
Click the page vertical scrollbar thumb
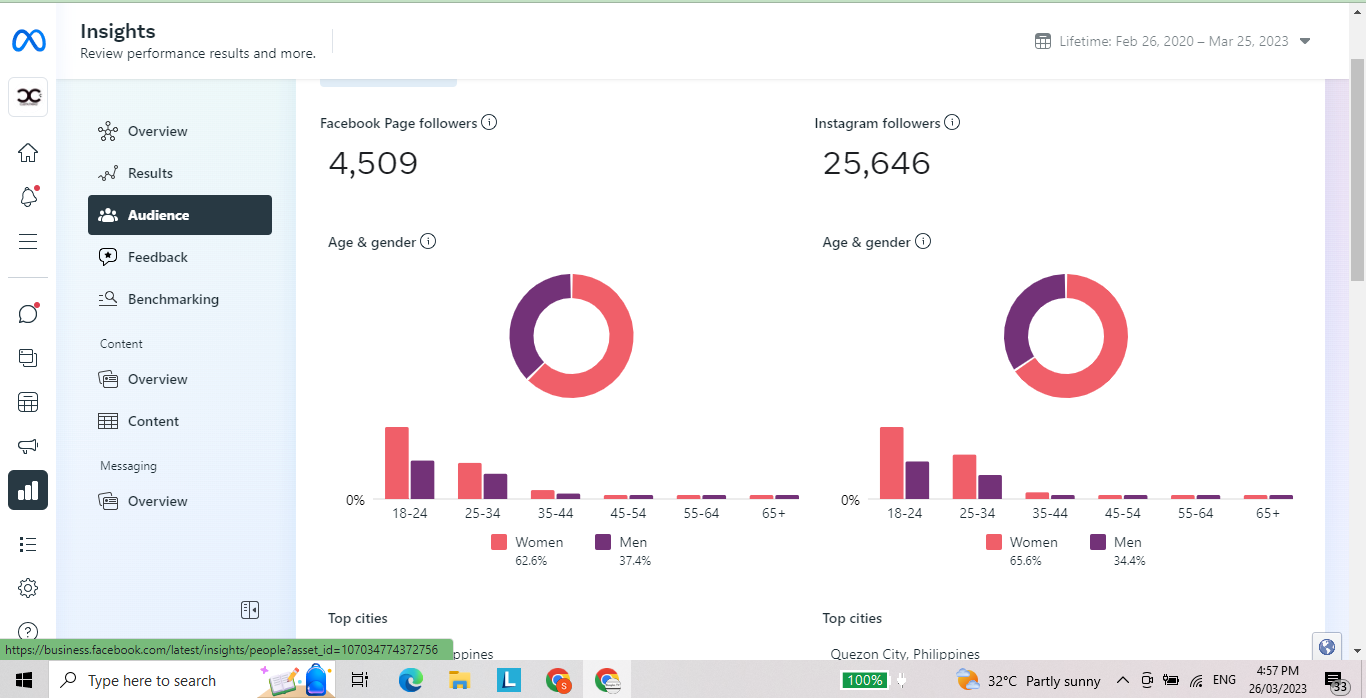(1357, 170)
